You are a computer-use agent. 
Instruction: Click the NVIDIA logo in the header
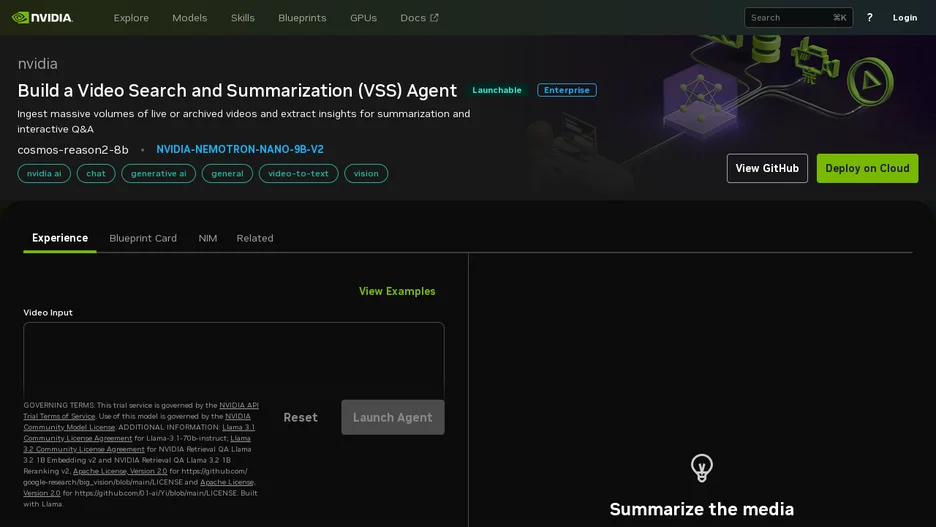click(x=42, y=18)
